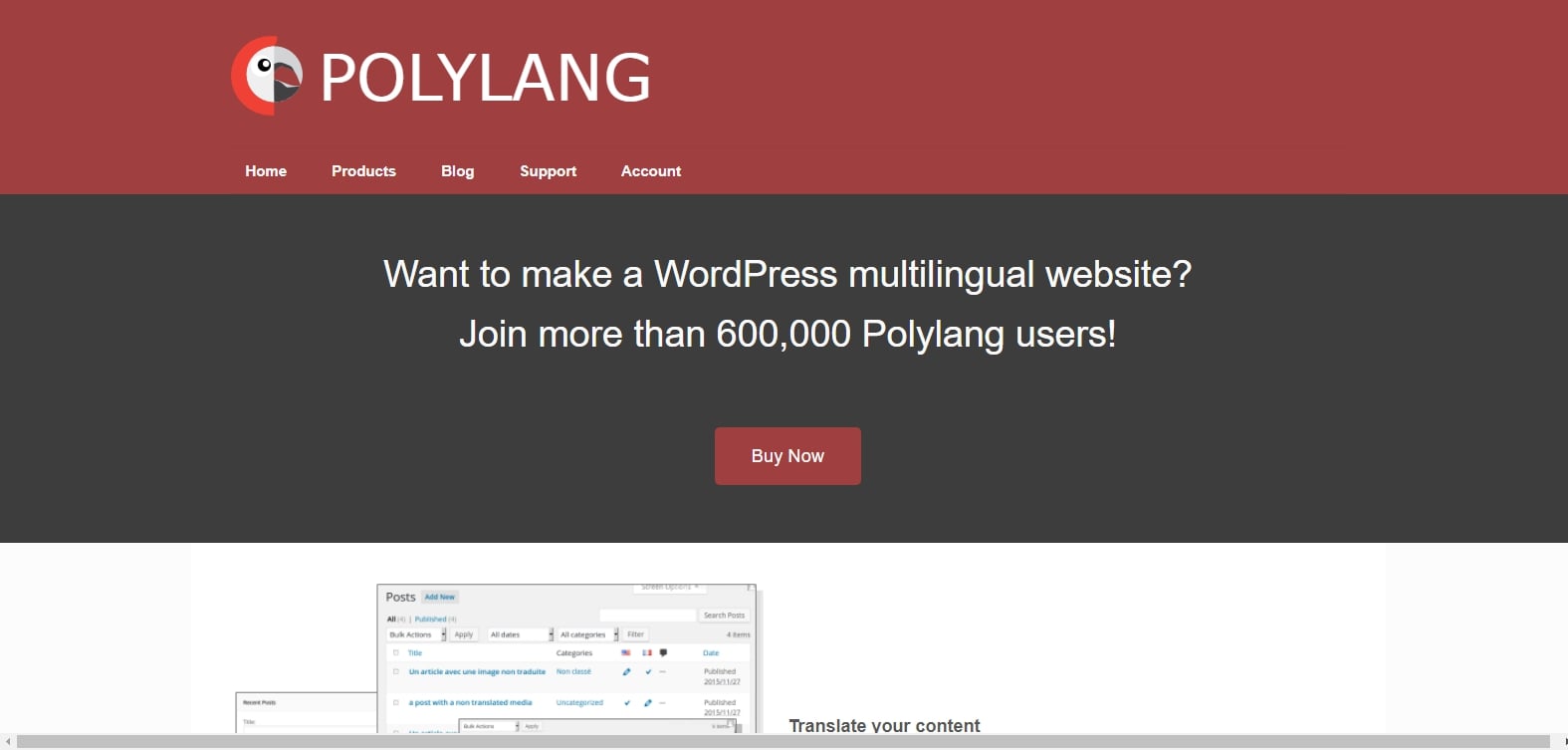Click the 'Join more than 600,000 Polylang users!' text

click(787, 334)
